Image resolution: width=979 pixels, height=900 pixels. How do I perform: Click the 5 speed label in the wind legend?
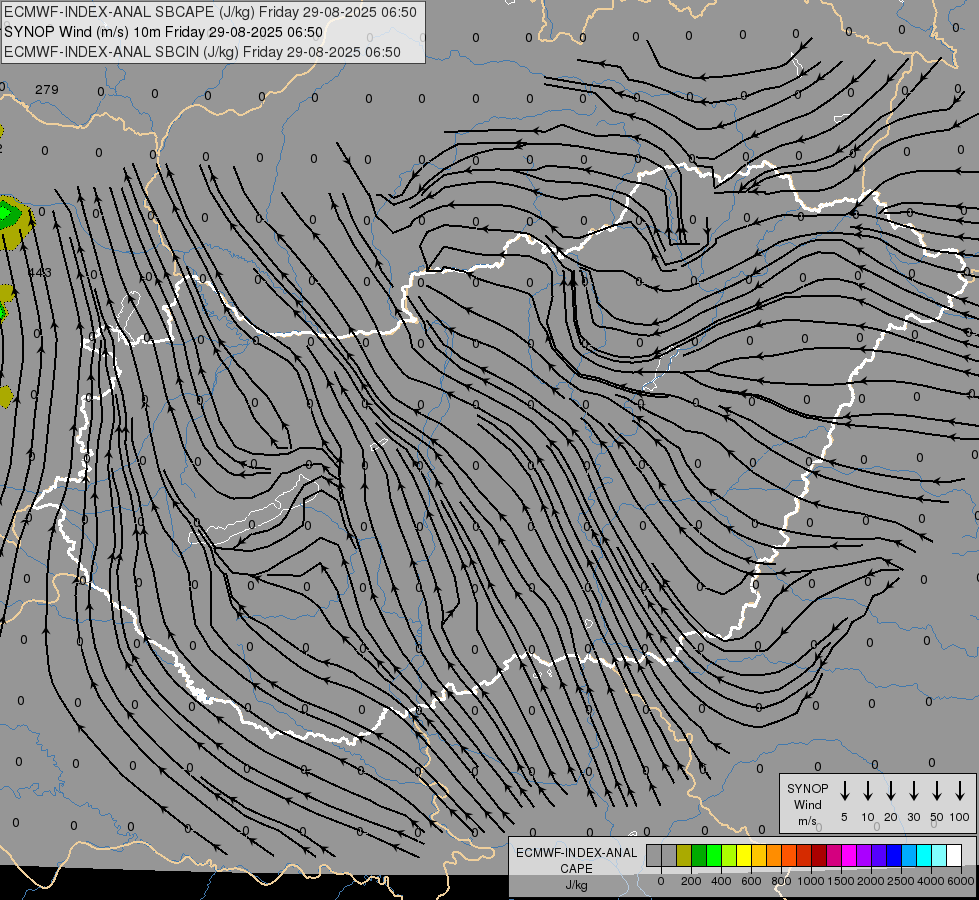pyautogui.click(x=844, y=817)
